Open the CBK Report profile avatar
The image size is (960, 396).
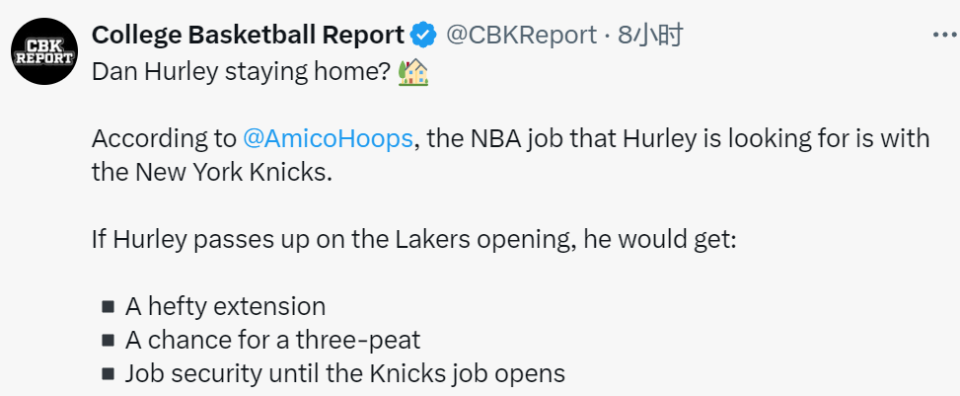[x=45, y=51]
